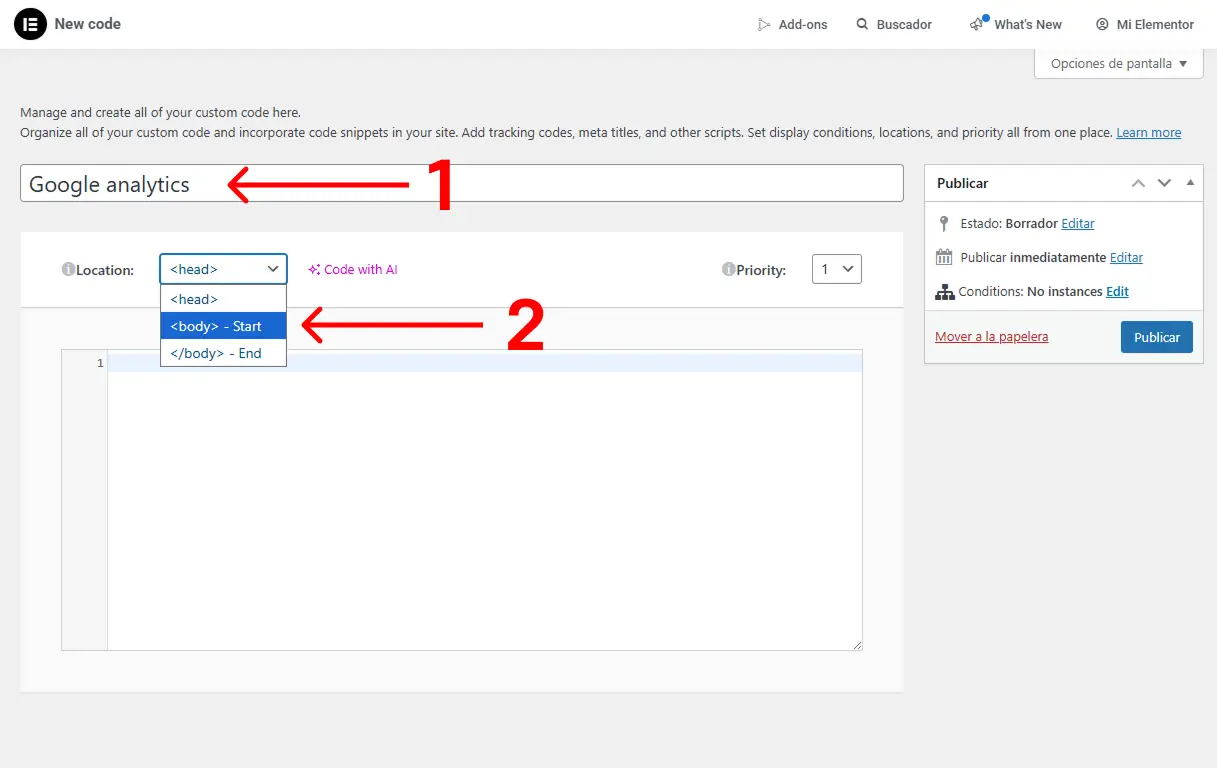Click the Mi Elementor user icon
The image size is (1217, 768).
(x=1102, y=24)
